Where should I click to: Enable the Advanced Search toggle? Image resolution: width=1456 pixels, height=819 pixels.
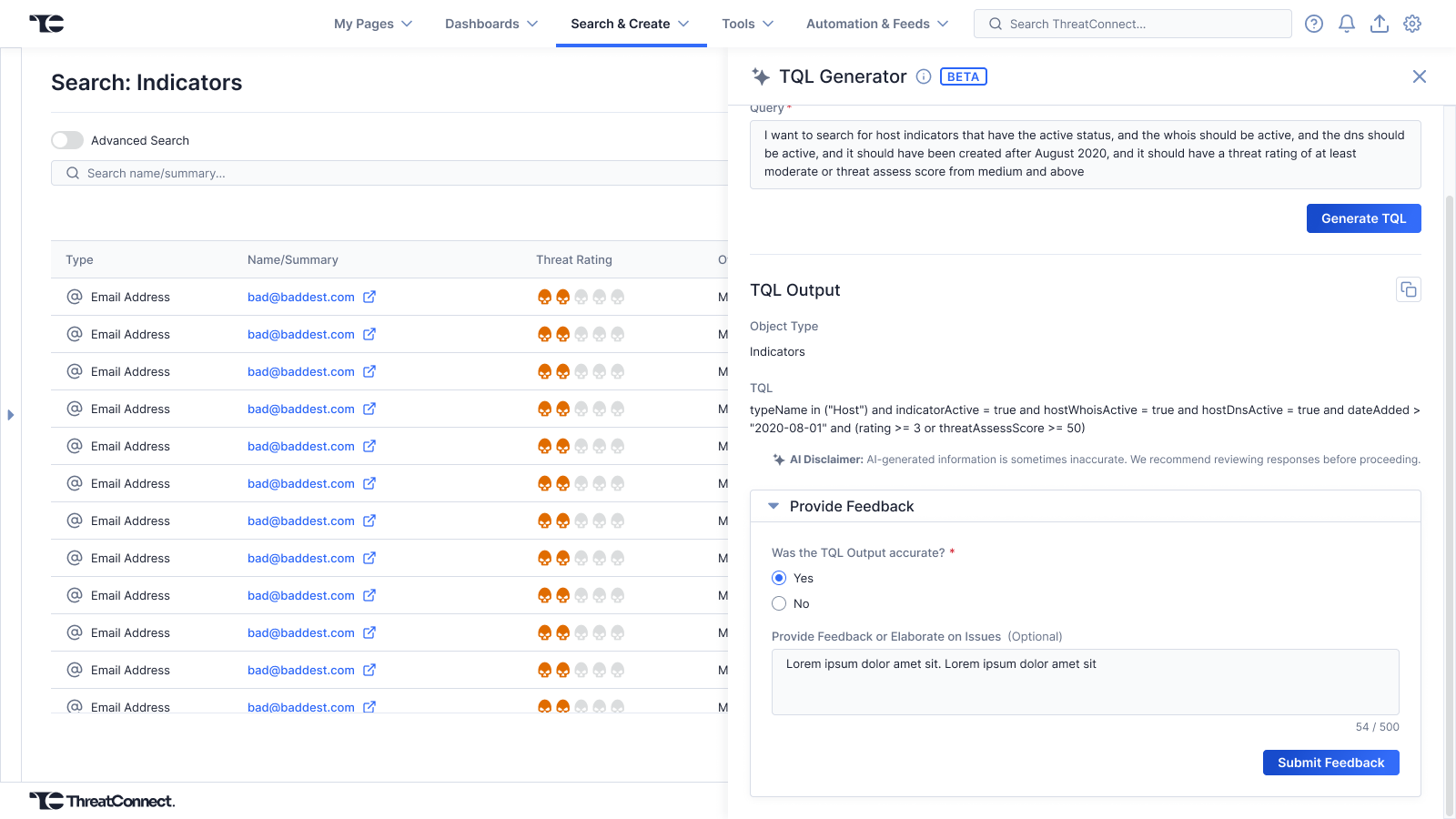(67, 140)
